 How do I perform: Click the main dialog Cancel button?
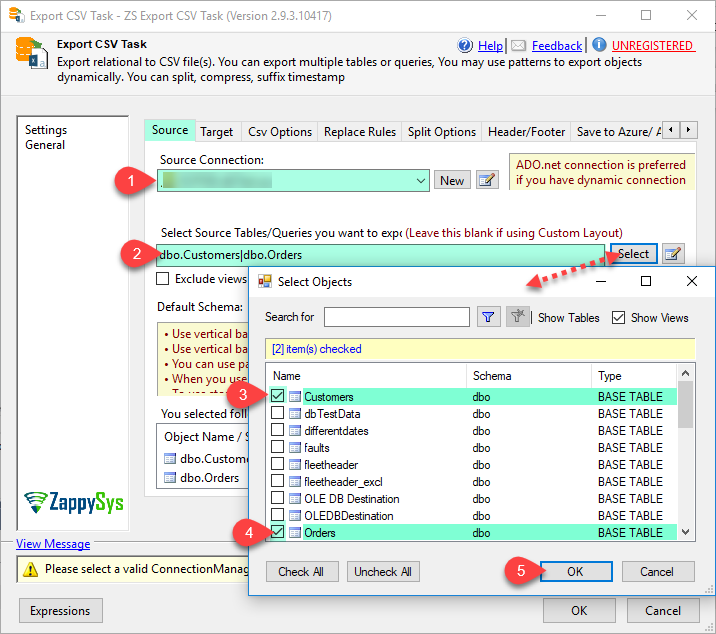pyautogui.click(x=663, y=611)
